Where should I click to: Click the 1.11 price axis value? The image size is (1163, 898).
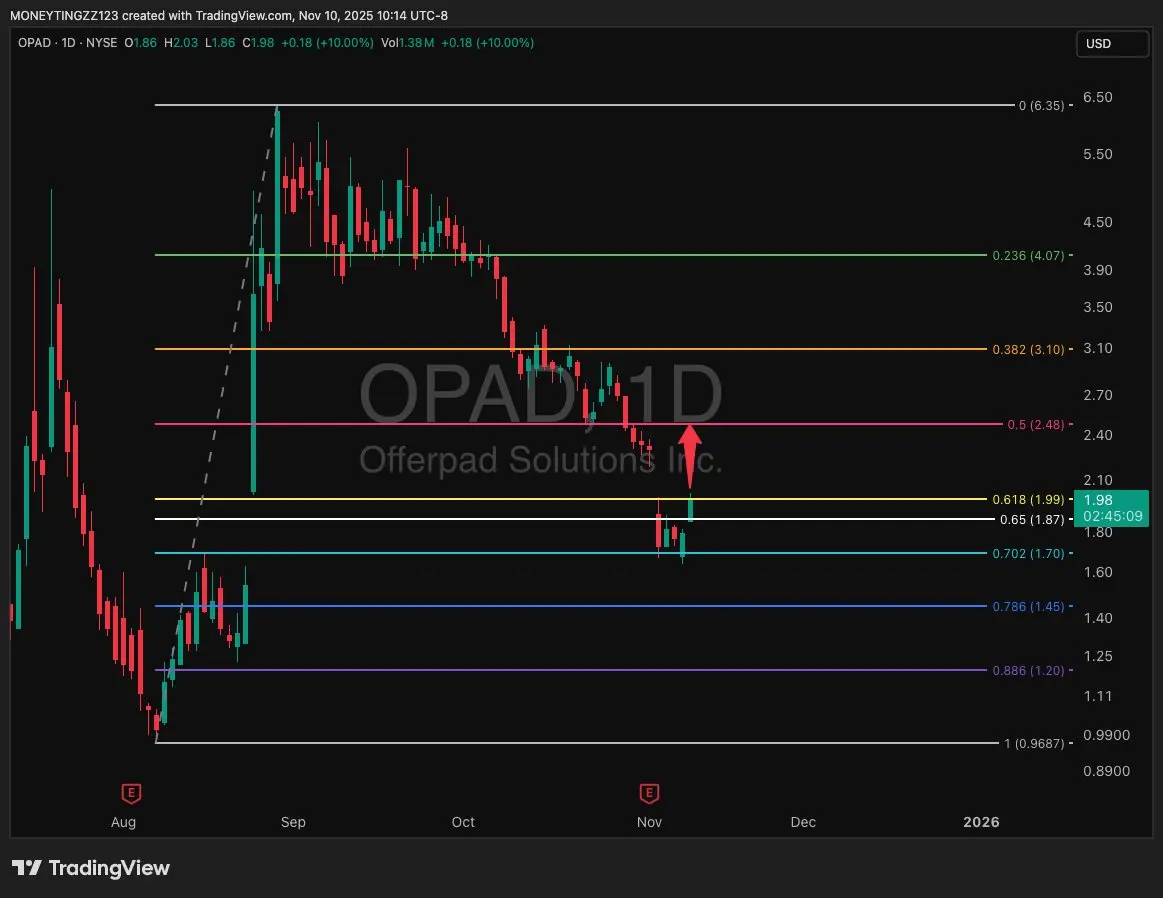[x=1098, y=696]
